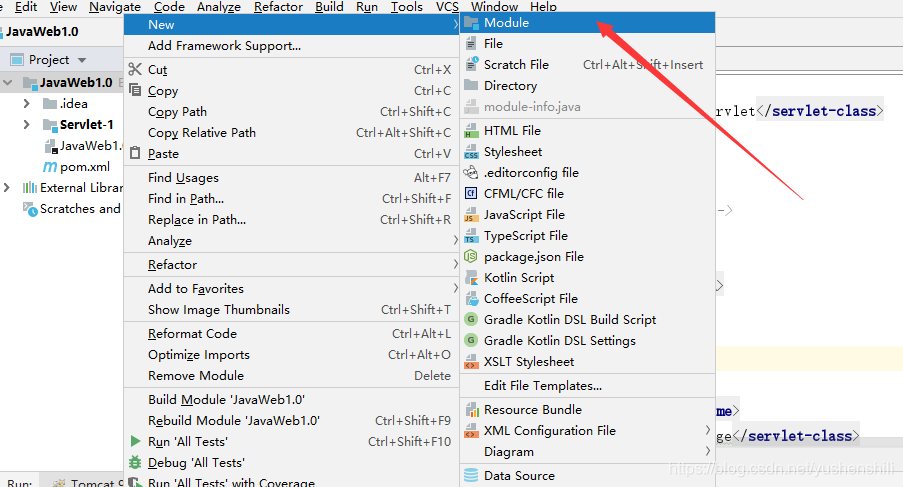Viewport: 903px width, 487px height.
Task: Click the Stylesheet CSS icon
Action: (471, 152)
